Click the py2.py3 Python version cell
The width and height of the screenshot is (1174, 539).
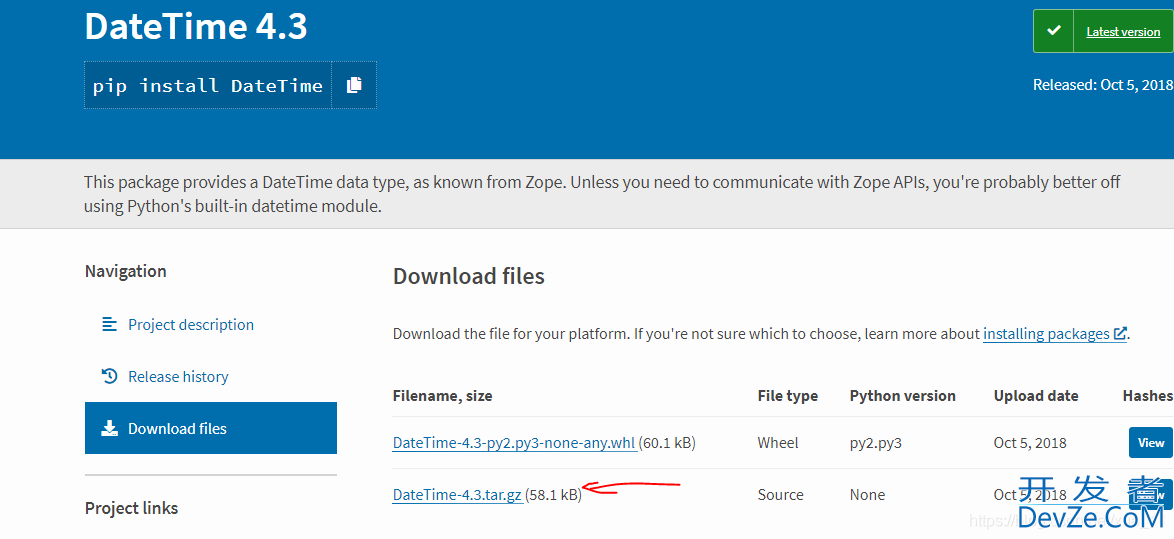[876, 443]
